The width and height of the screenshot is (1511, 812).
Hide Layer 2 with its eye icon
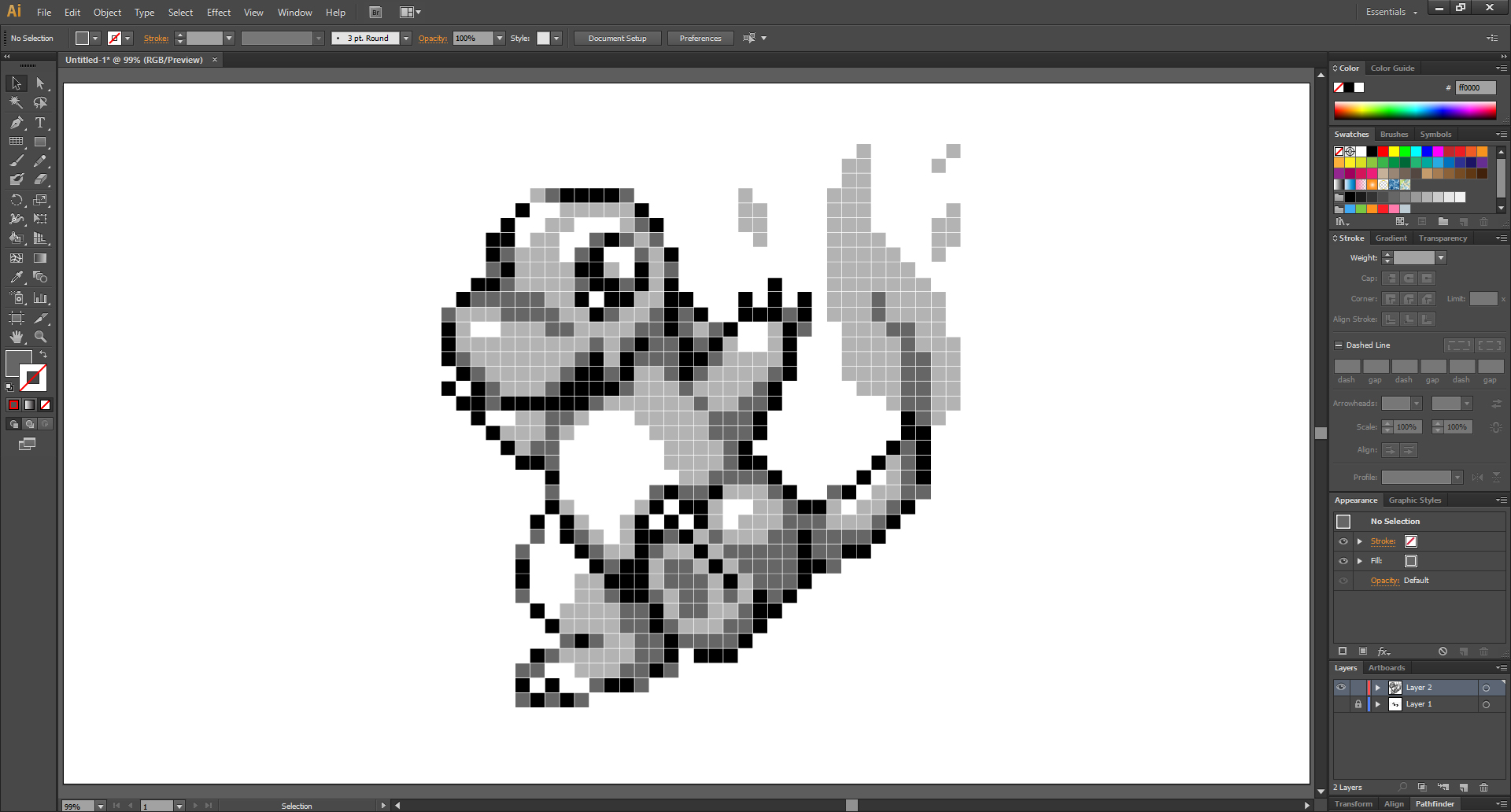tap(1341, 688)
